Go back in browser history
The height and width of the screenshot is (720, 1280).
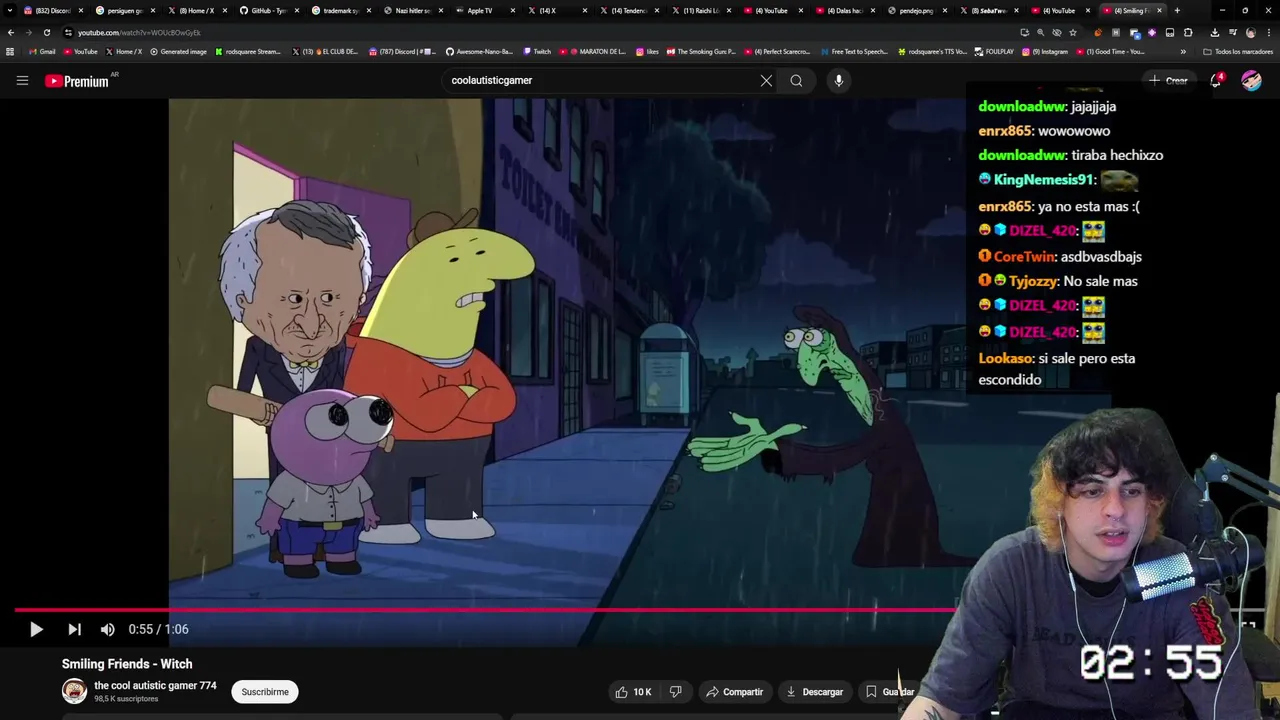(11, 32)
